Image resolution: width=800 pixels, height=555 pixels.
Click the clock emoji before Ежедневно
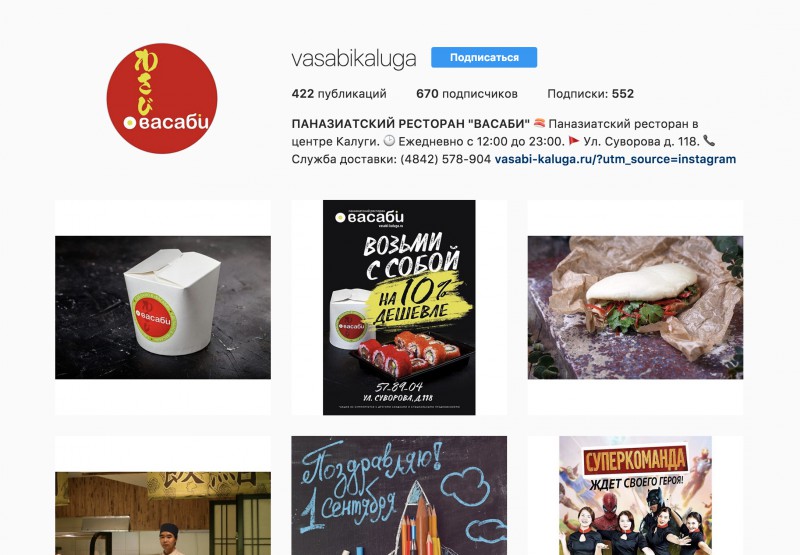coord(389,141)
